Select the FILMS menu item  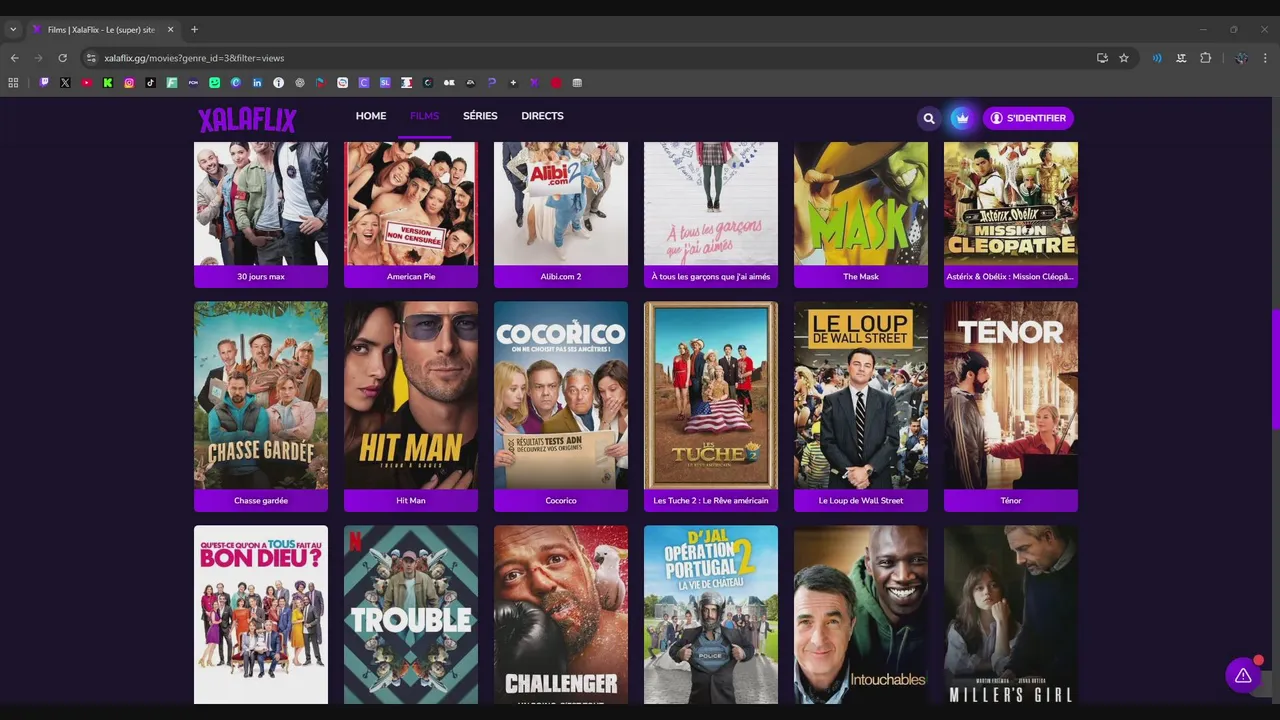coord(424,116)
